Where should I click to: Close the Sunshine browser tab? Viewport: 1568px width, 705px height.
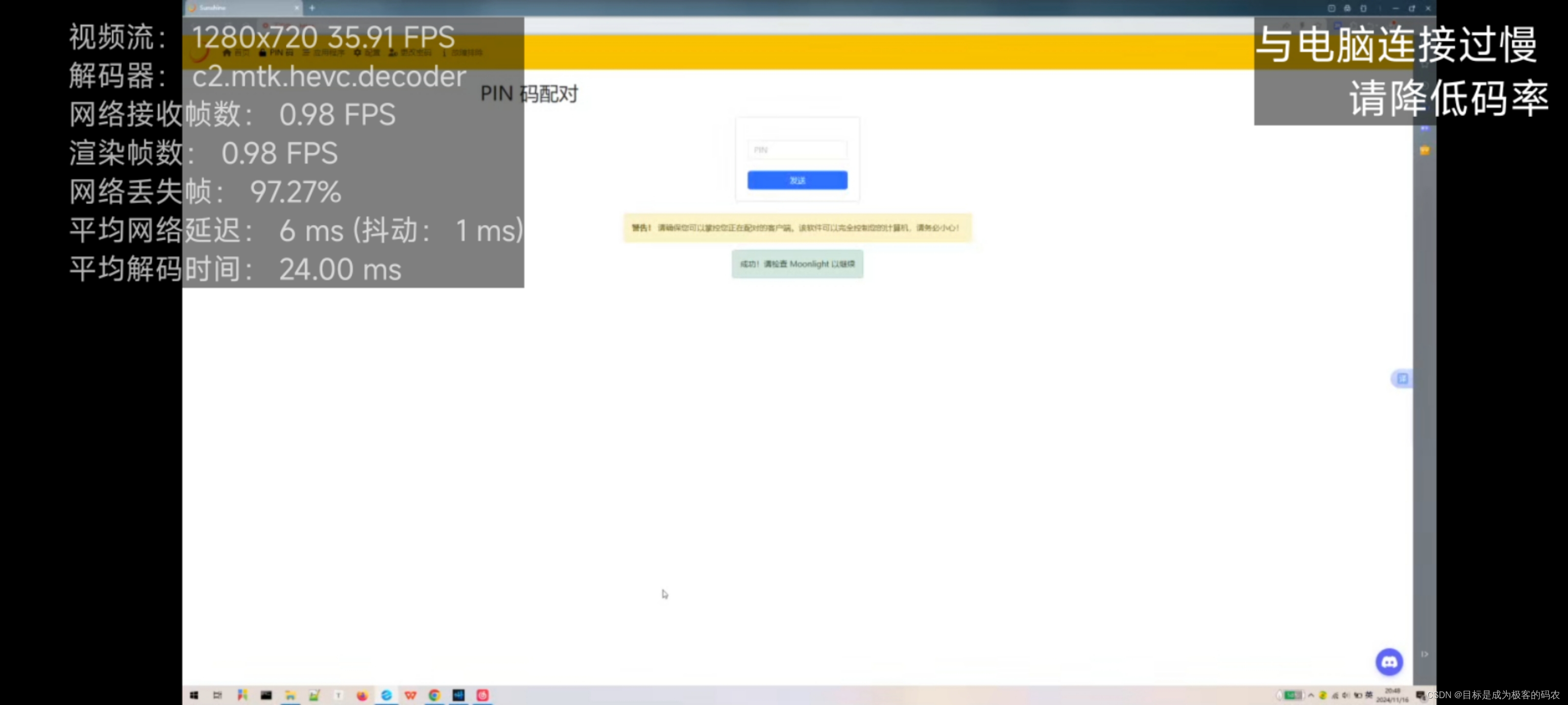tap(297, 8)
